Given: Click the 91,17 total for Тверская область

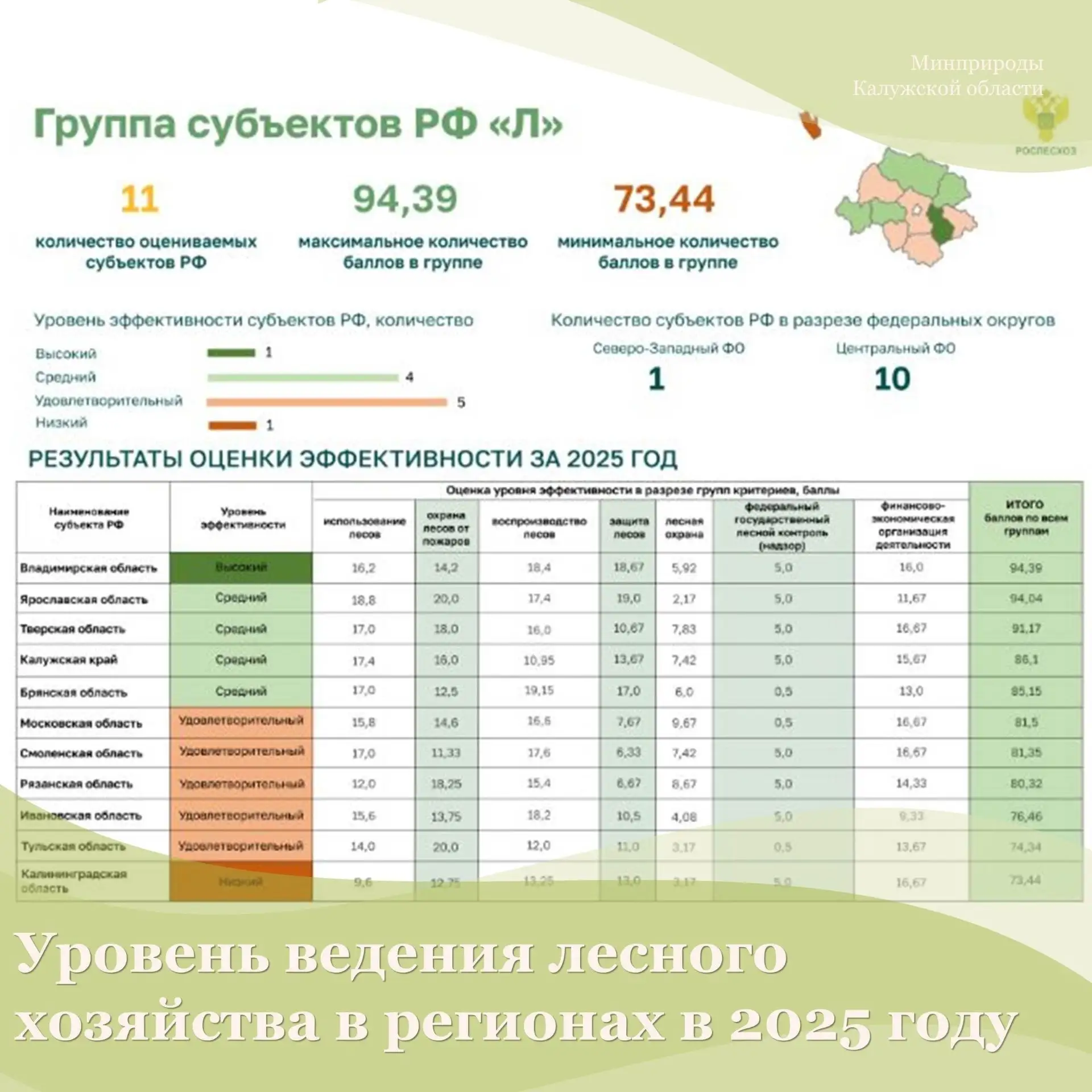Looking at the screenshot, I should [x=1025, y=628].
